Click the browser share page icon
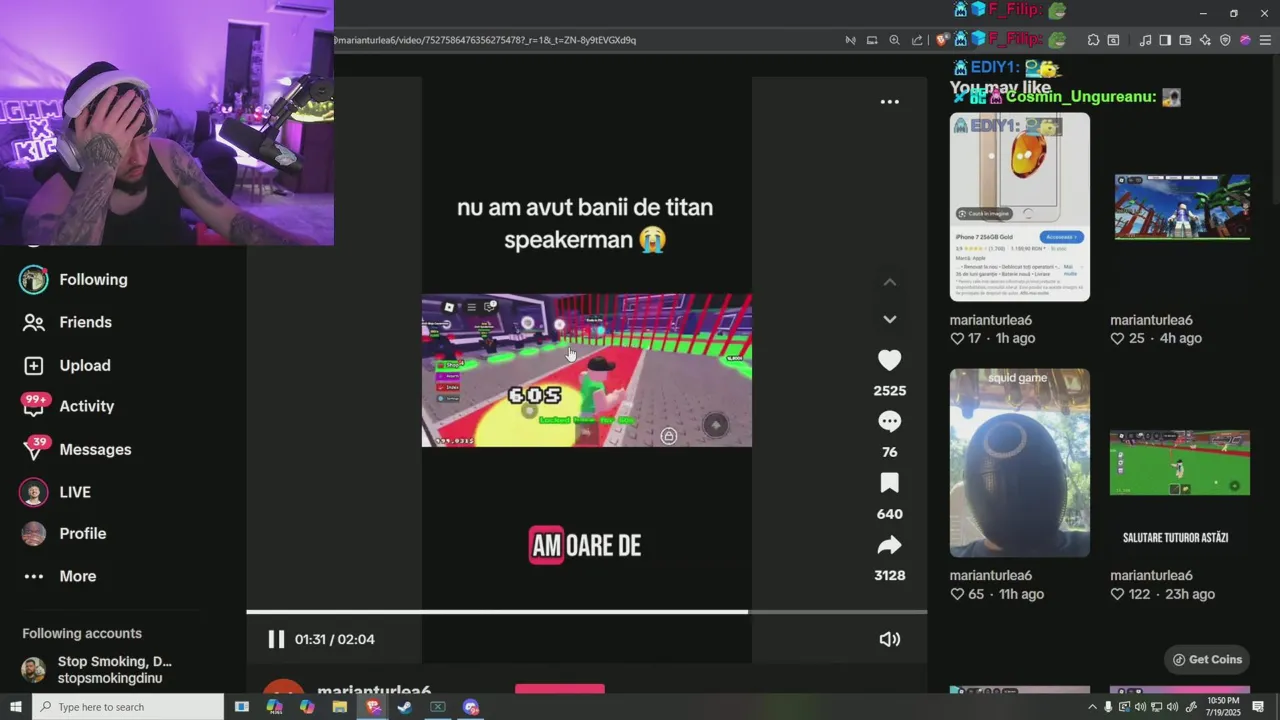This screenshot has height=720, width=1280. [x=917, y=40]
